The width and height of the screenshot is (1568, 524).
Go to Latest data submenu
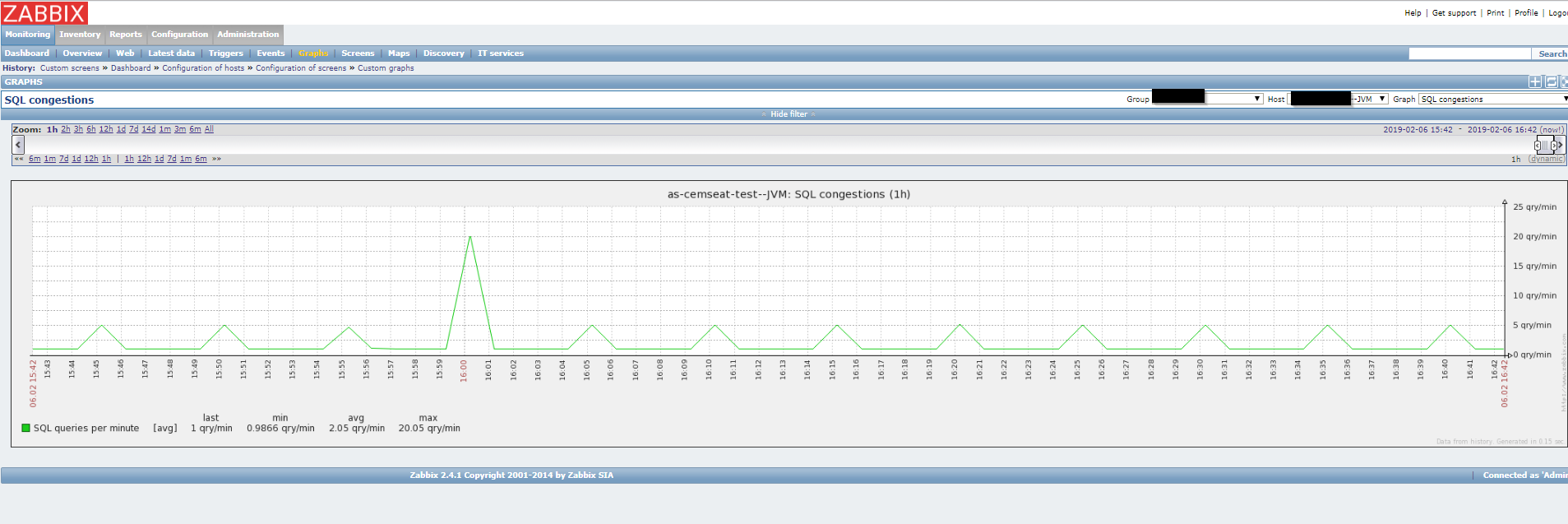[172, 53]
